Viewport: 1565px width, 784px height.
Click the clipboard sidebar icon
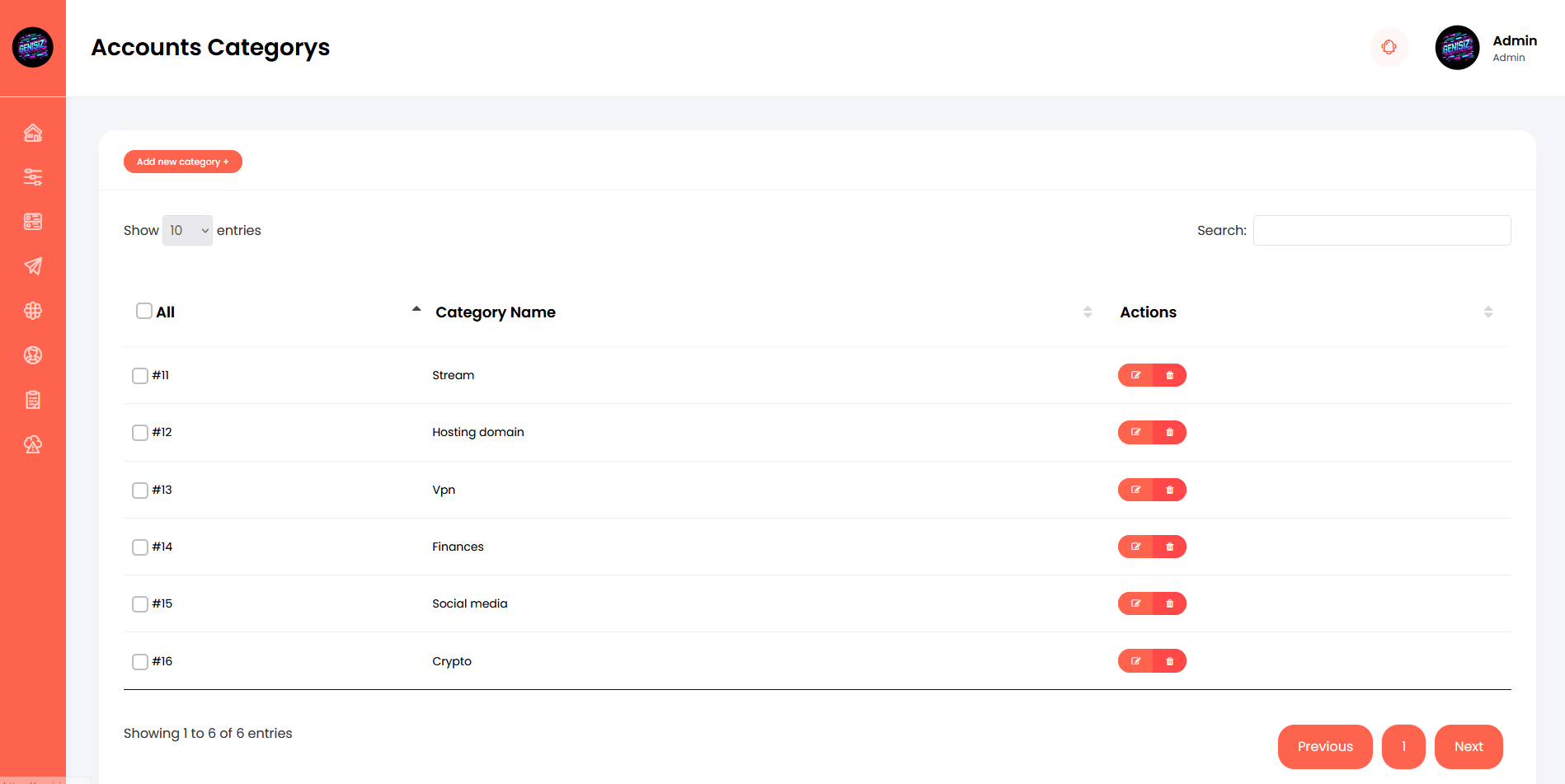coord(33,400)
